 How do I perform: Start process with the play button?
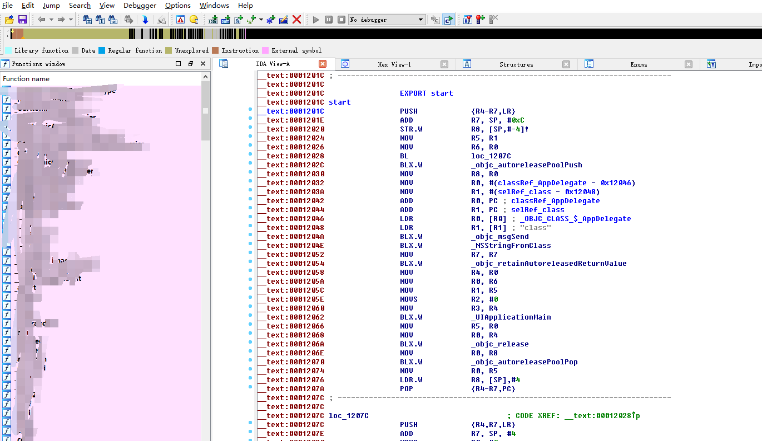click(315, 19)
